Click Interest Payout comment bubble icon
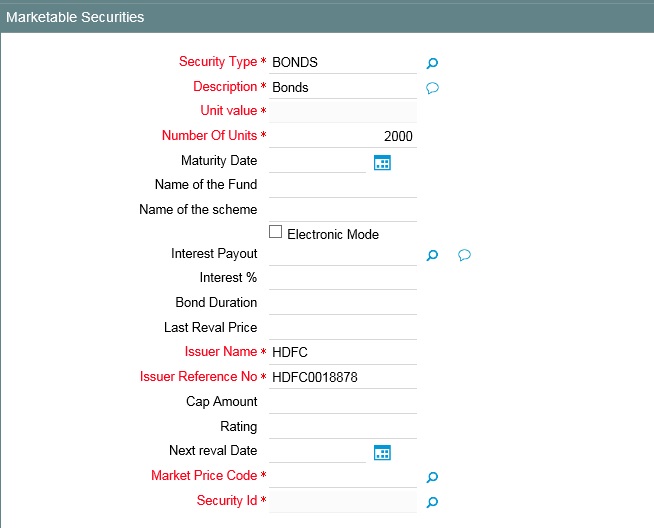 click(x=464, y=255)
